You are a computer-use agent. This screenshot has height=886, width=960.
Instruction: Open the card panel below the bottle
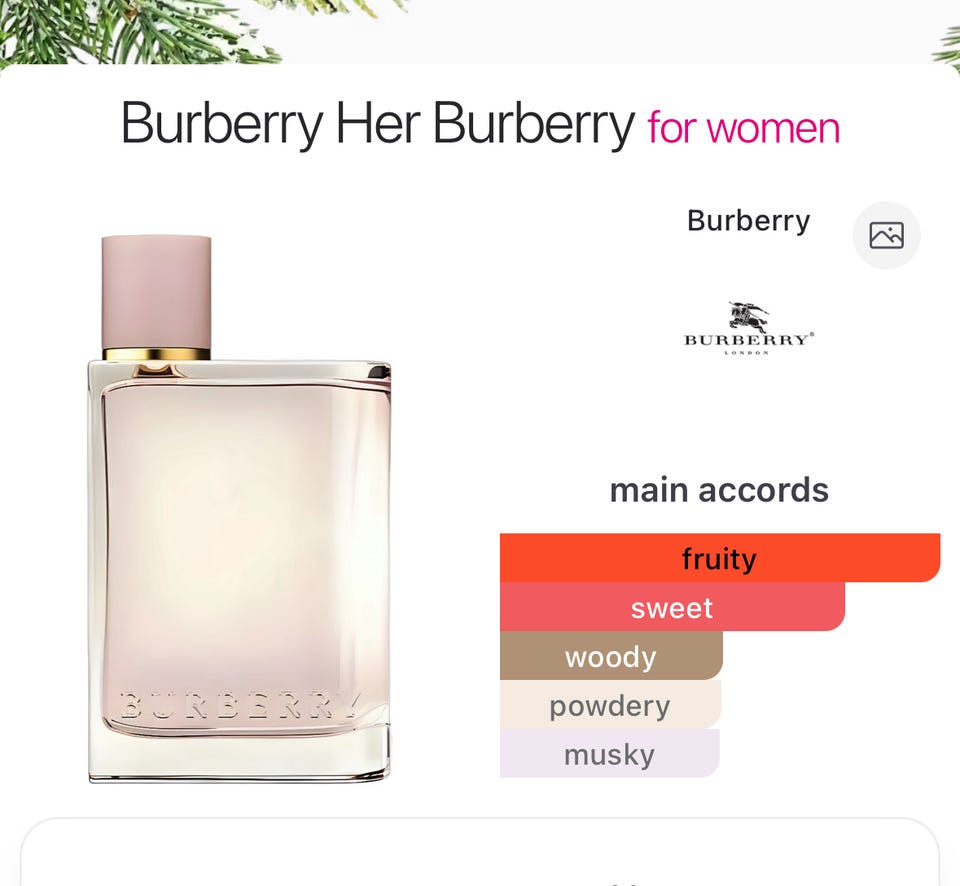coord(480,852)
